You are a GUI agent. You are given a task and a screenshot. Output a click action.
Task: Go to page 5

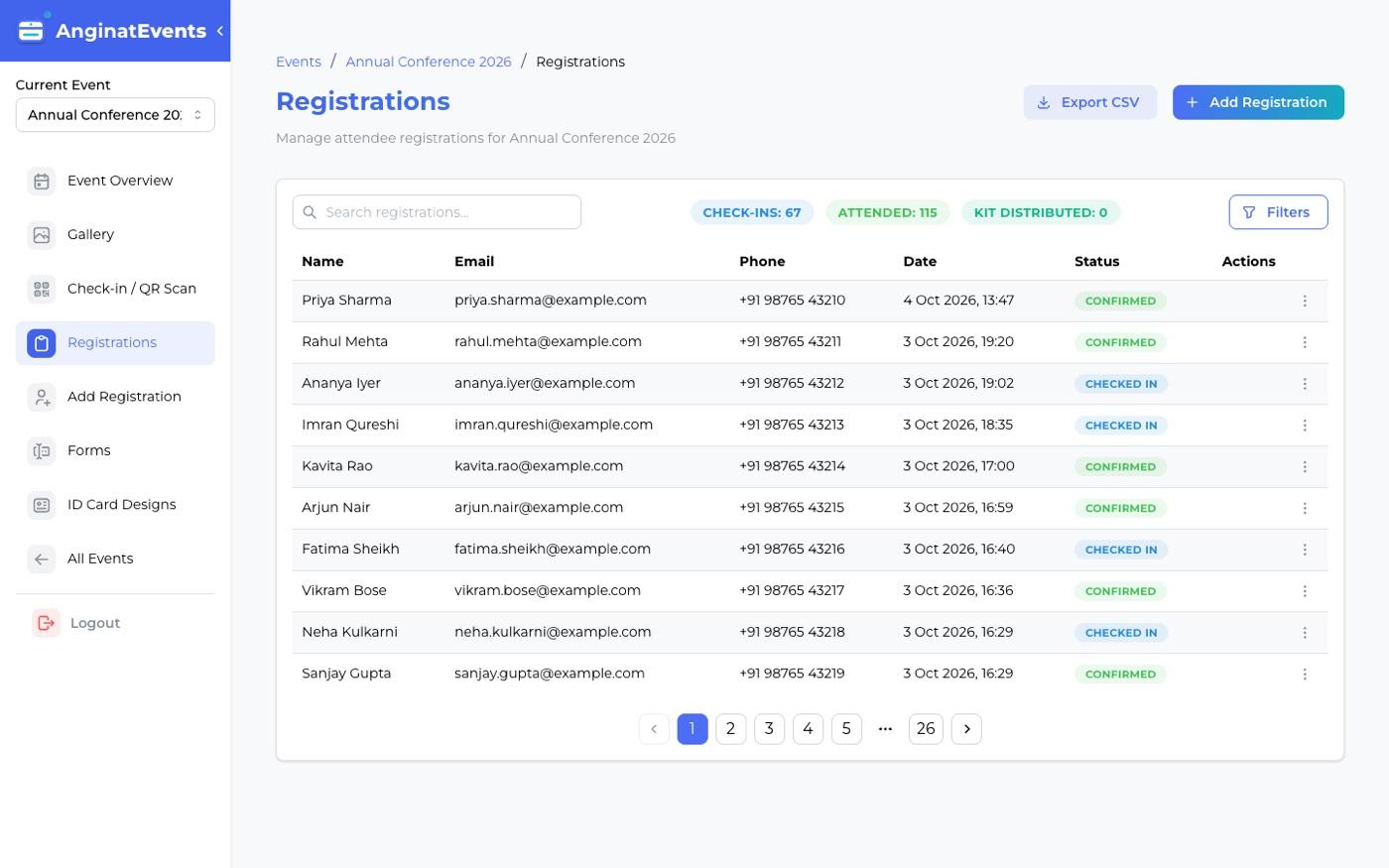(846, 729)
